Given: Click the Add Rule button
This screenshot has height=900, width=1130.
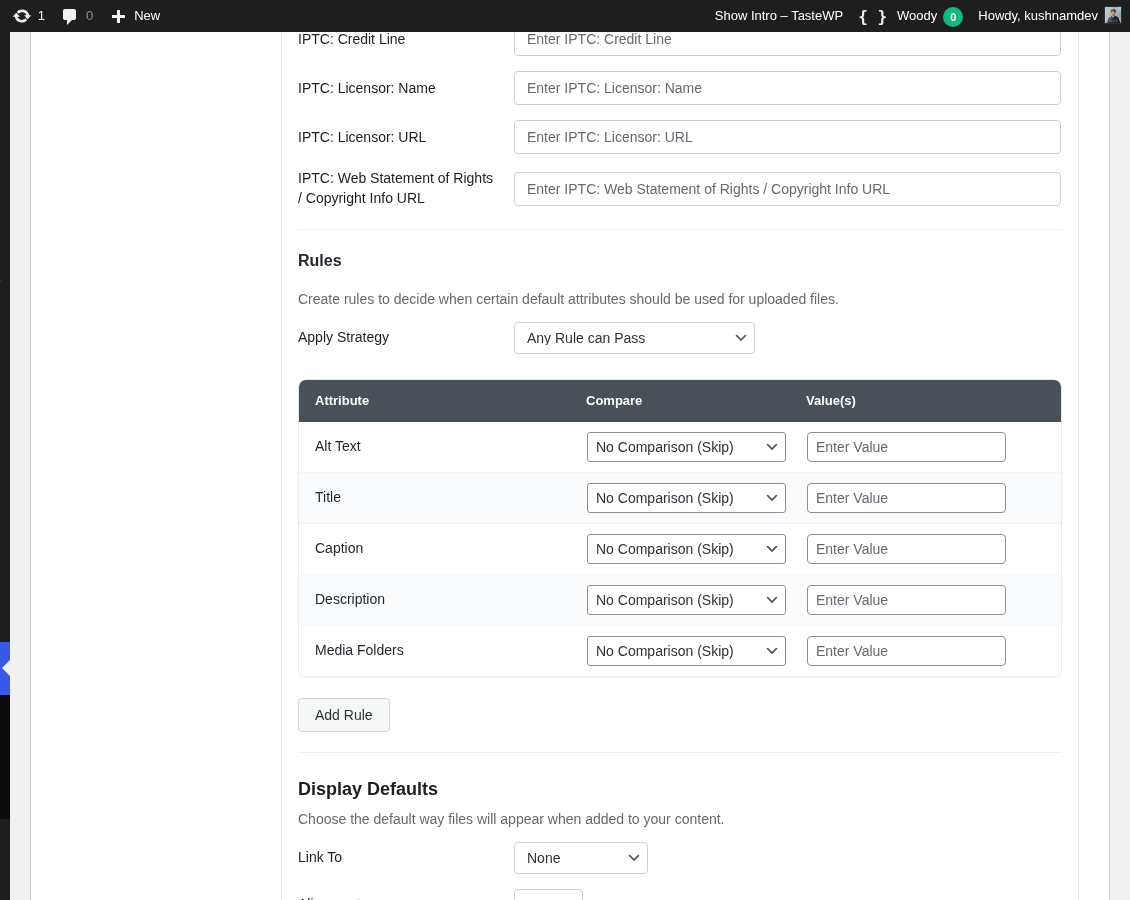Looking at the screenshot, I should (x=344, y=715).
